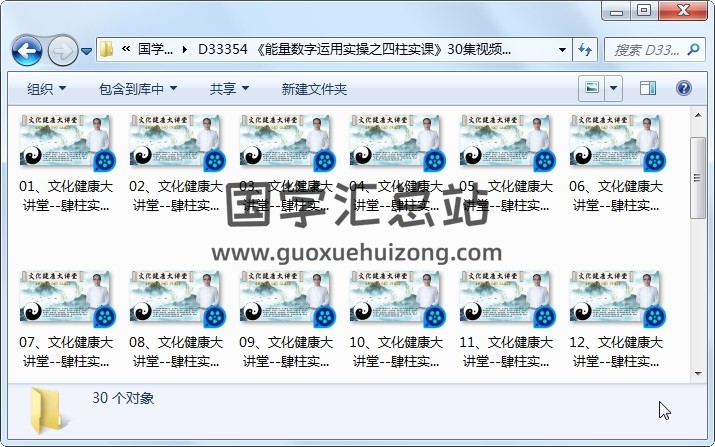Click the Forward navigation arrow button

click(x=62, y=49)
